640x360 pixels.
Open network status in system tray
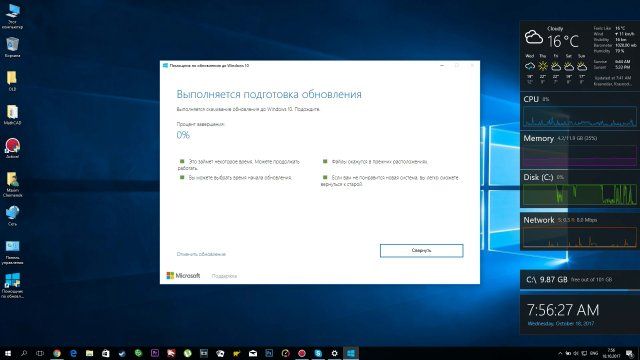click(584, 353)
